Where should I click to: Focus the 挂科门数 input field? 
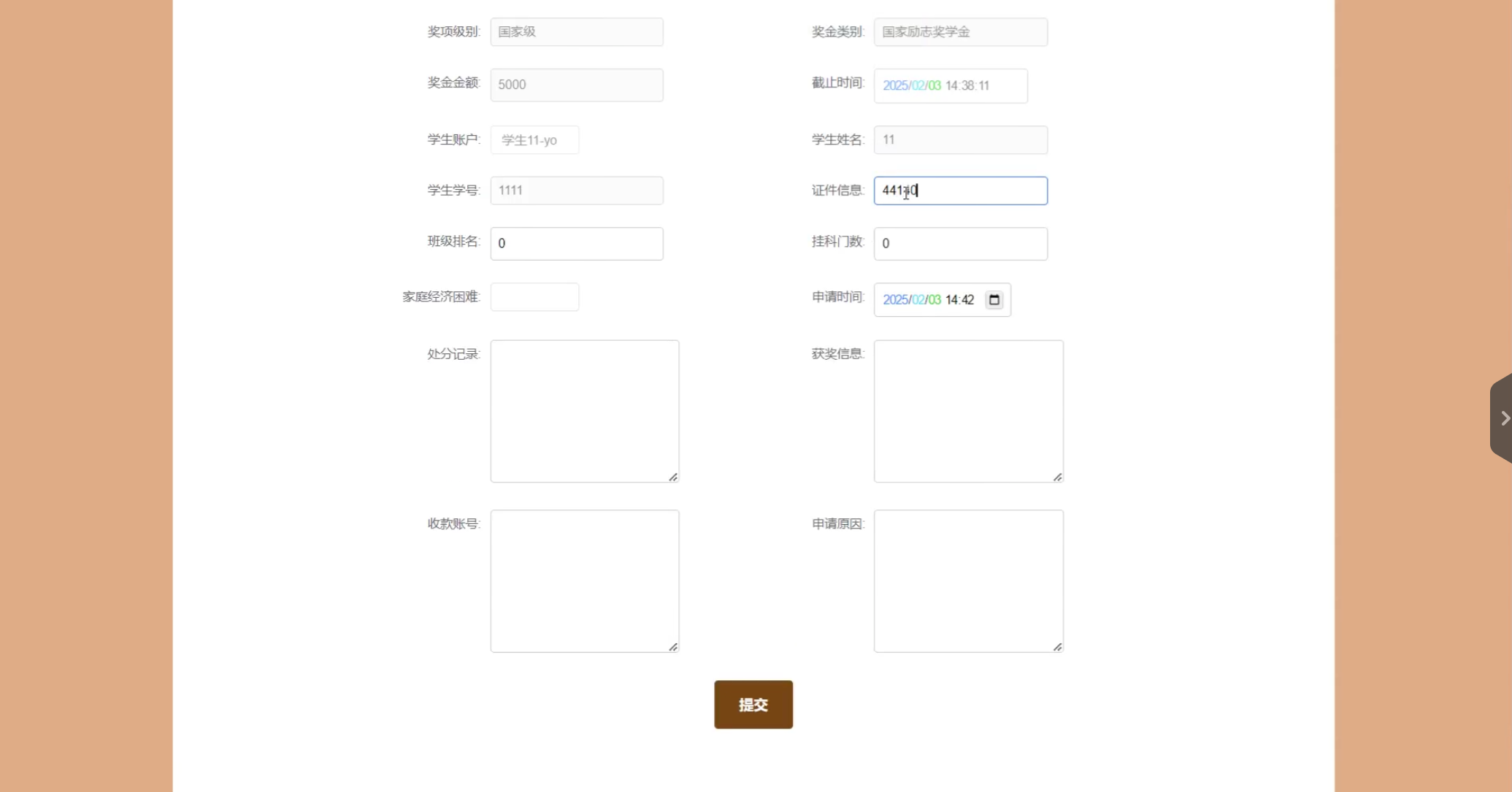pos(960,244)
